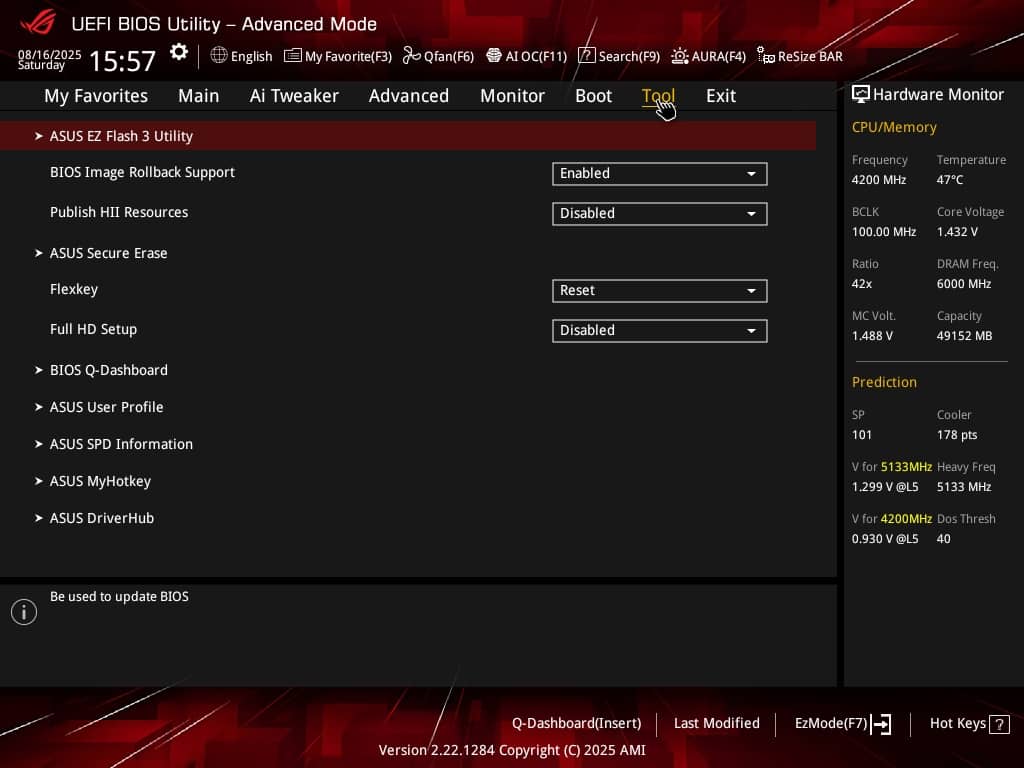Click the ReSize BAR icon
Viewport: 1024px width, 768px height.
766,56
